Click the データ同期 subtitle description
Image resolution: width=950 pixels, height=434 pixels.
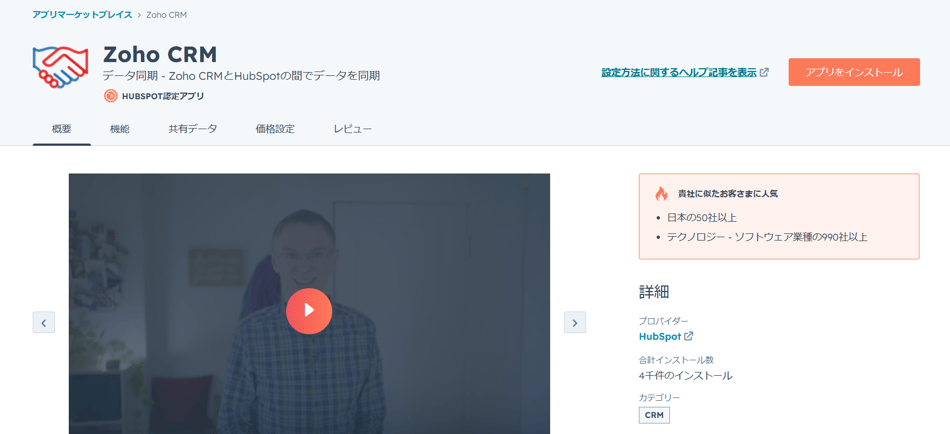(242, 76)
